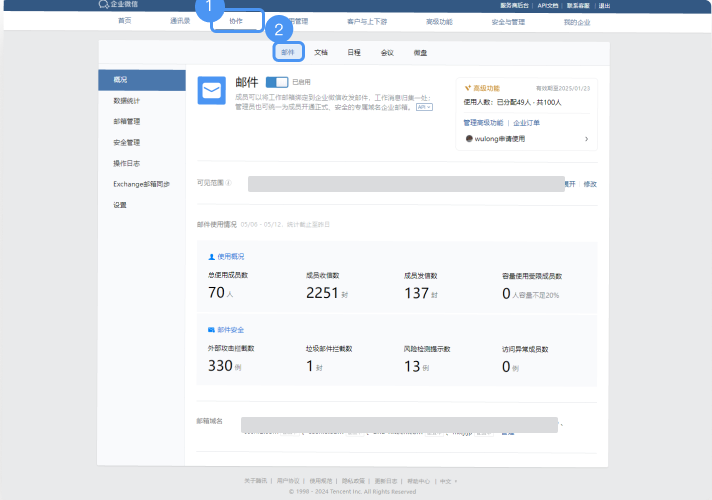Switch to the 文档 tab

[x=321, y=51]
